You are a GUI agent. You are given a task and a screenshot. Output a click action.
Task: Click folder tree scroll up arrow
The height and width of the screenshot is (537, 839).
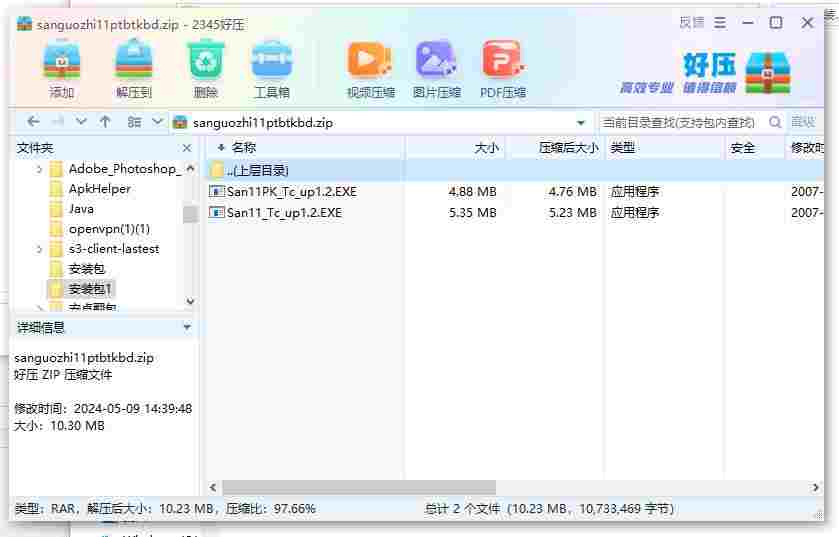[x=190, y=168]
